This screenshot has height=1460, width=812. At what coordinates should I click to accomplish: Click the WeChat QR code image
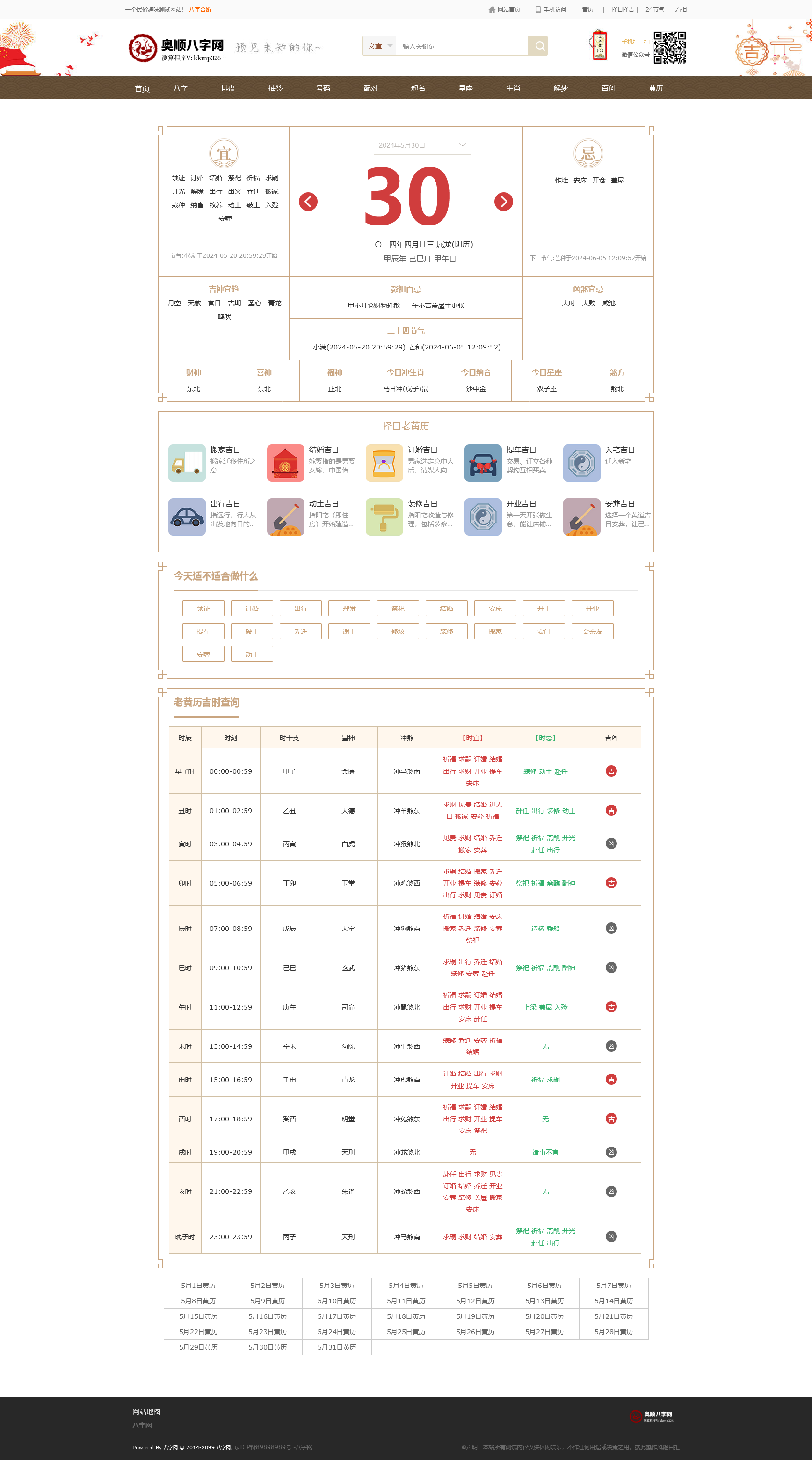[669, 48]
